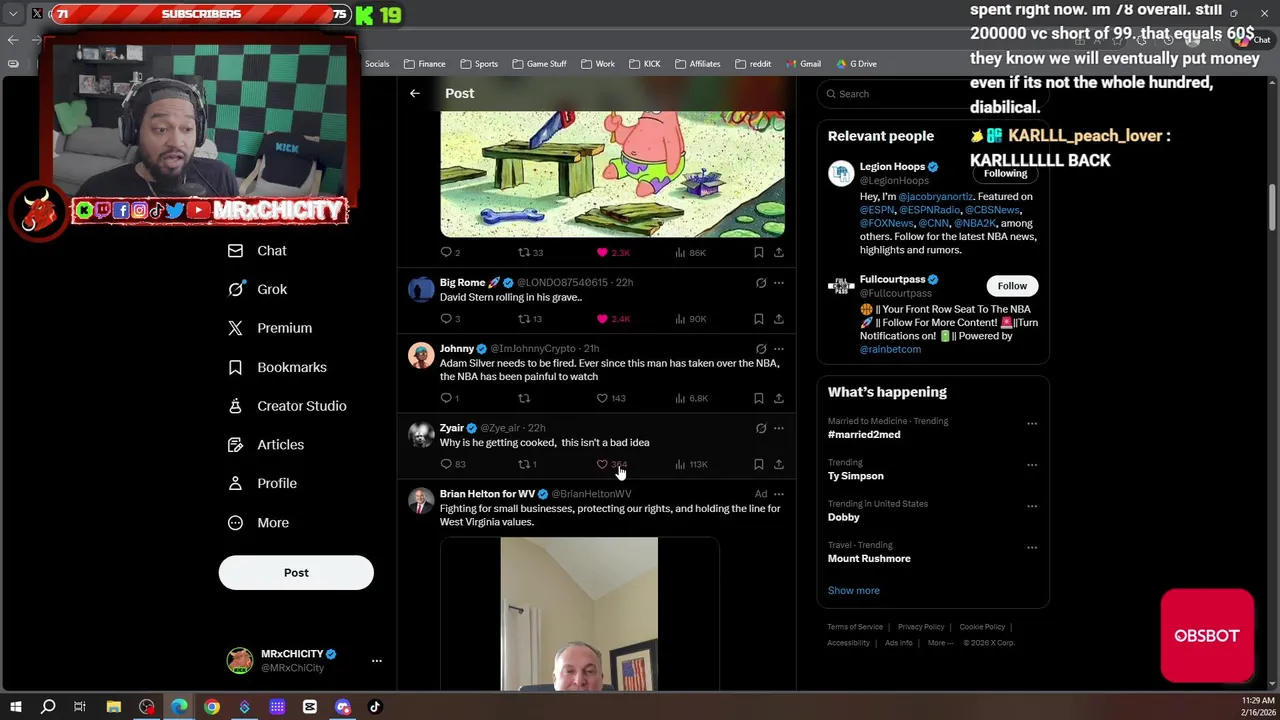Open Dobby trending topic

pyautogui.click(x=843, y=517)
